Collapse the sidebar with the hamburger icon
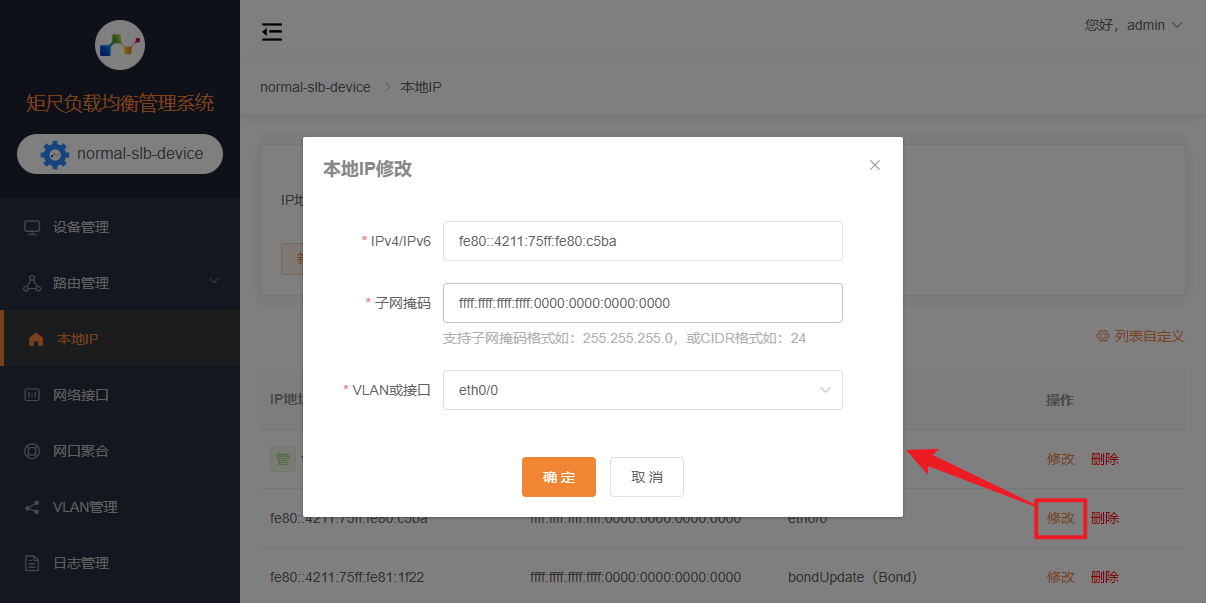 point(272,32)
